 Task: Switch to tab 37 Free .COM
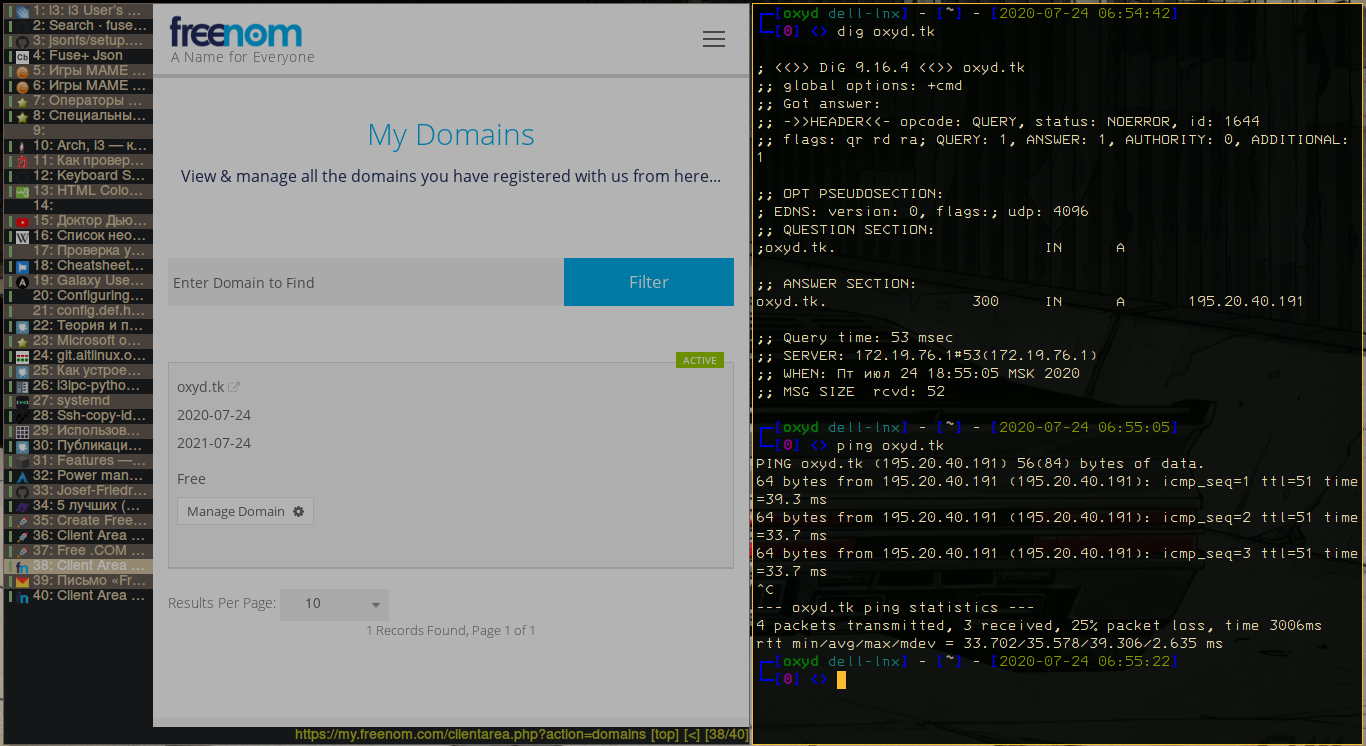(x=78, y=551)
